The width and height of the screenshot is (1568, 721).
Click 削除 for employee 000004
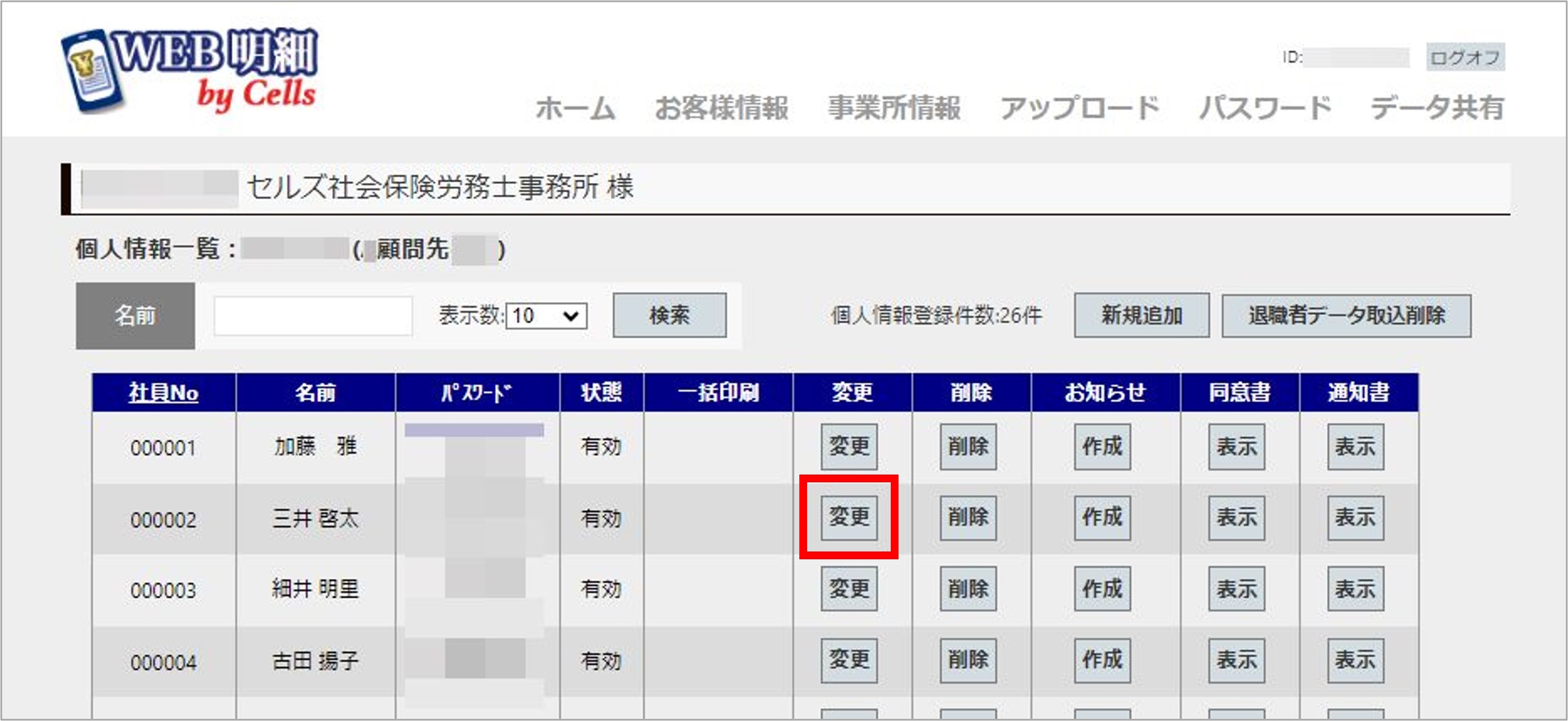tap(968, 660)
